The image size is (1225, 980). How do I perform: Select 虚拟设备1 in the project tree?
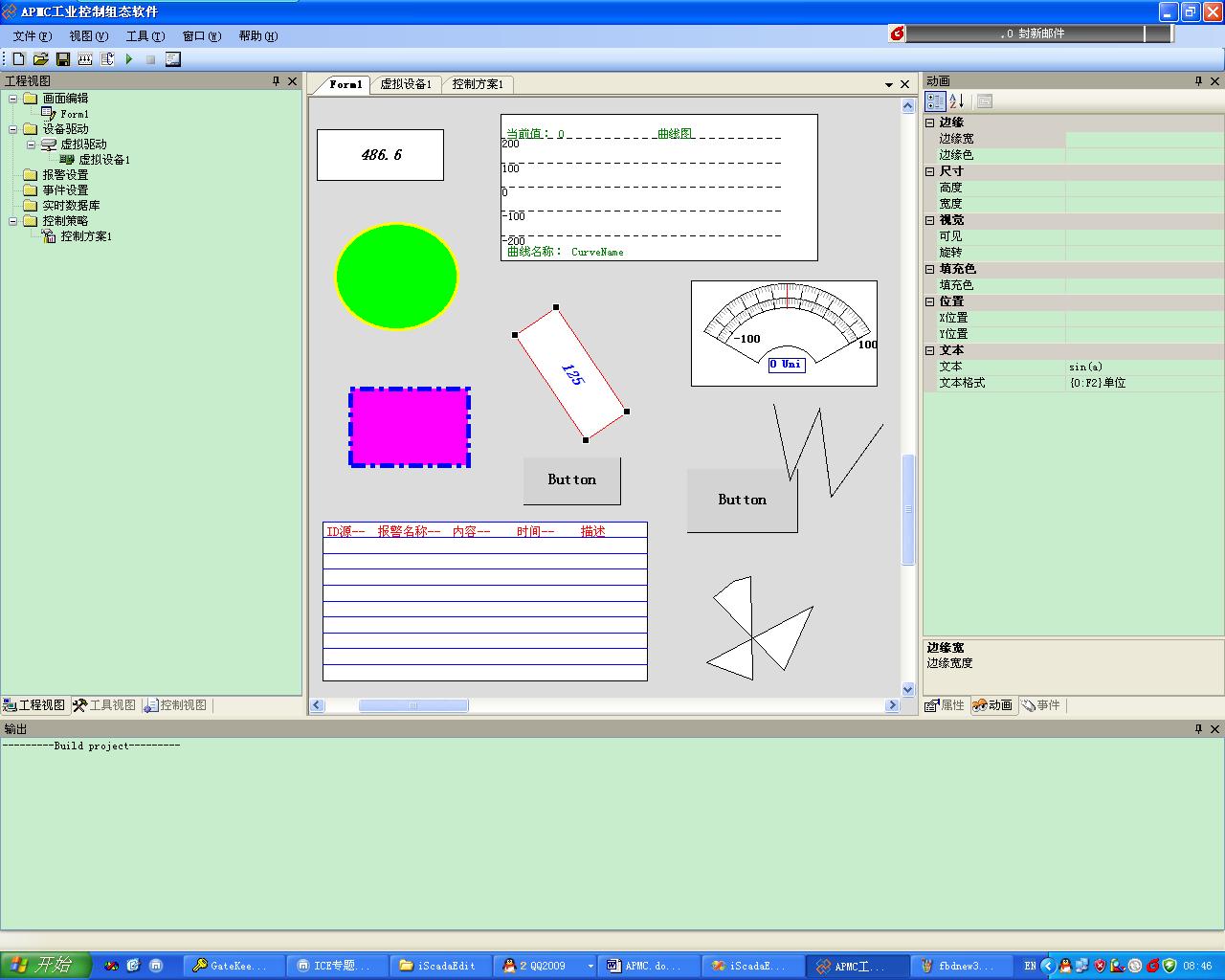103,160
